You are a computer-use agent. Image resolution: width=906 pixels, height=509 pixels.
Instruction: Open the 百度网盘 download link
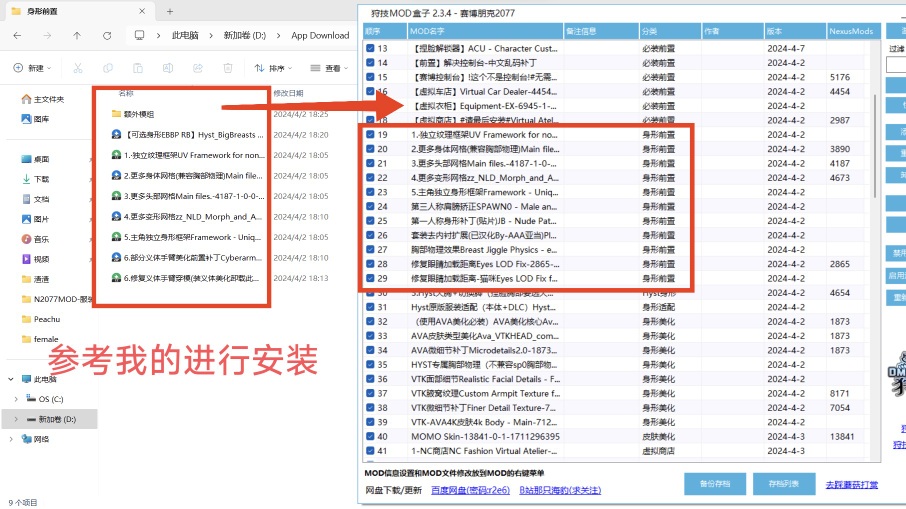coord(470,490)
